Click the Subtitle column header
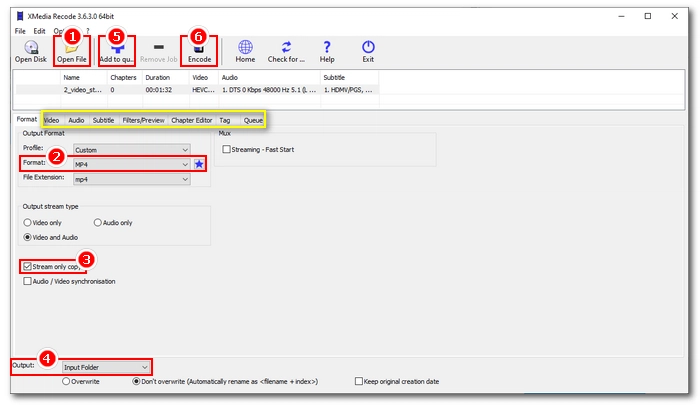Viewport: 700px width, 405px height. pos(350,77)
